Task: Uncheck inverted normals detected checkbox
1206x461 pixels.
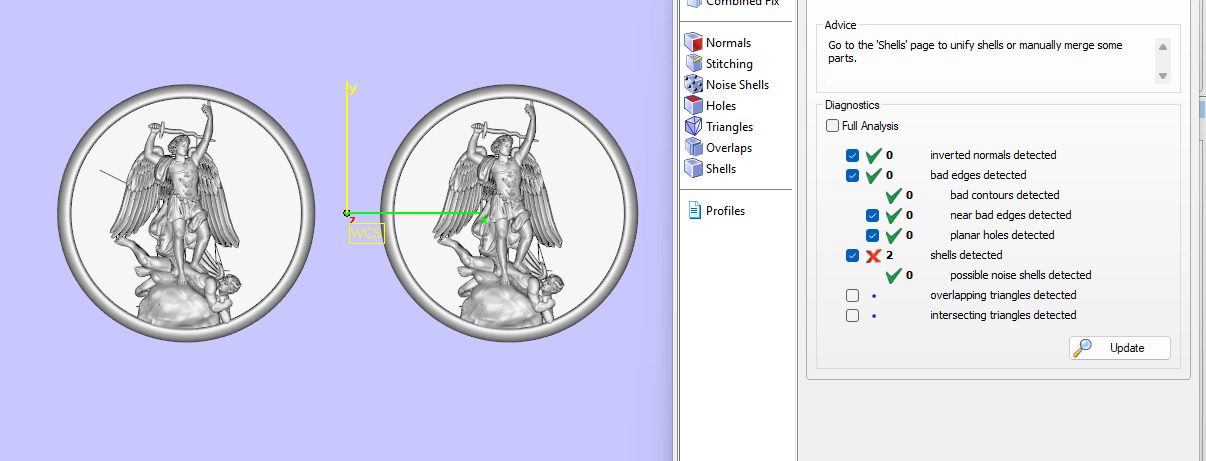Action: click(x=852, y=155)
